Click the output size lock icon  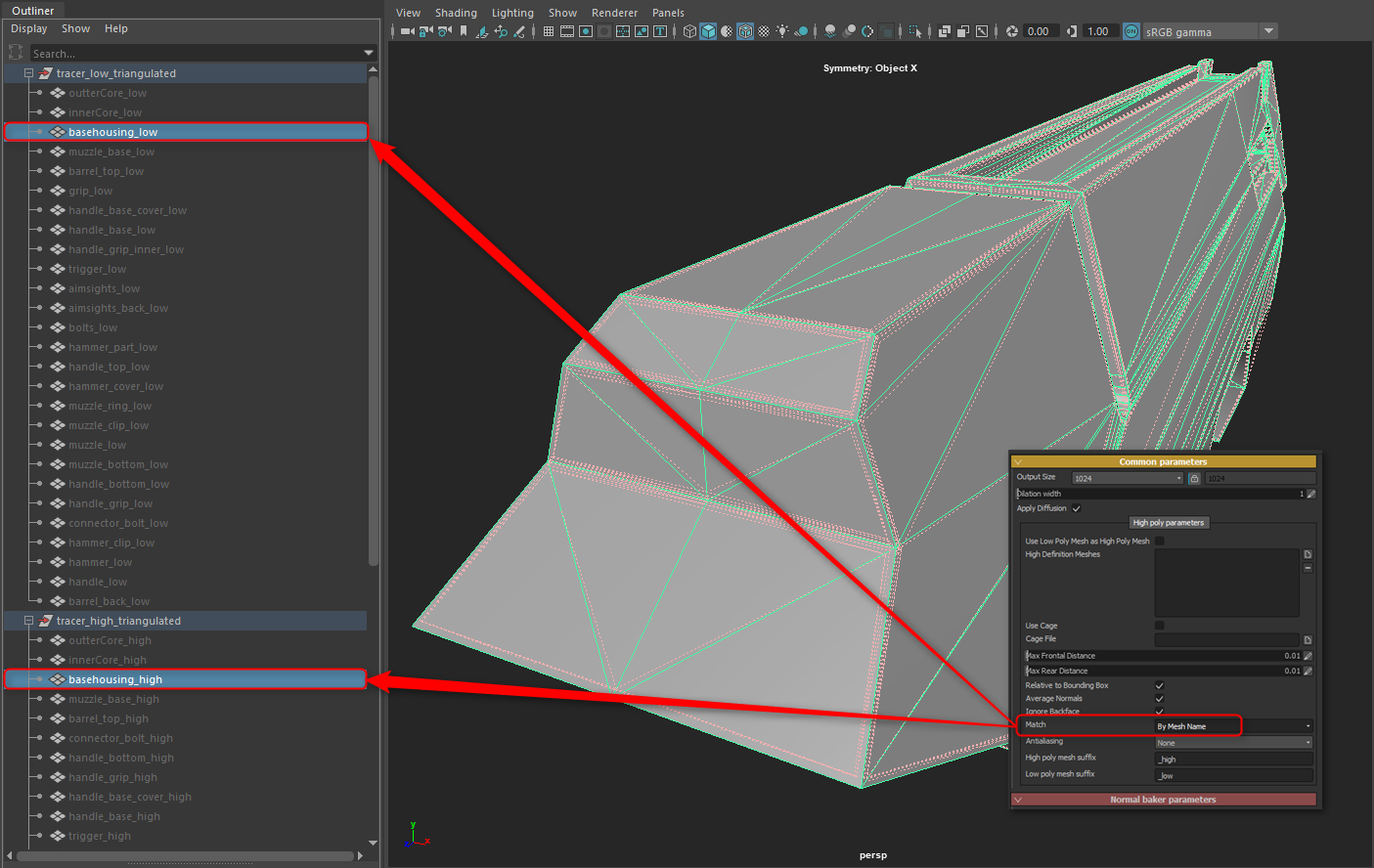click(1194, 478)
